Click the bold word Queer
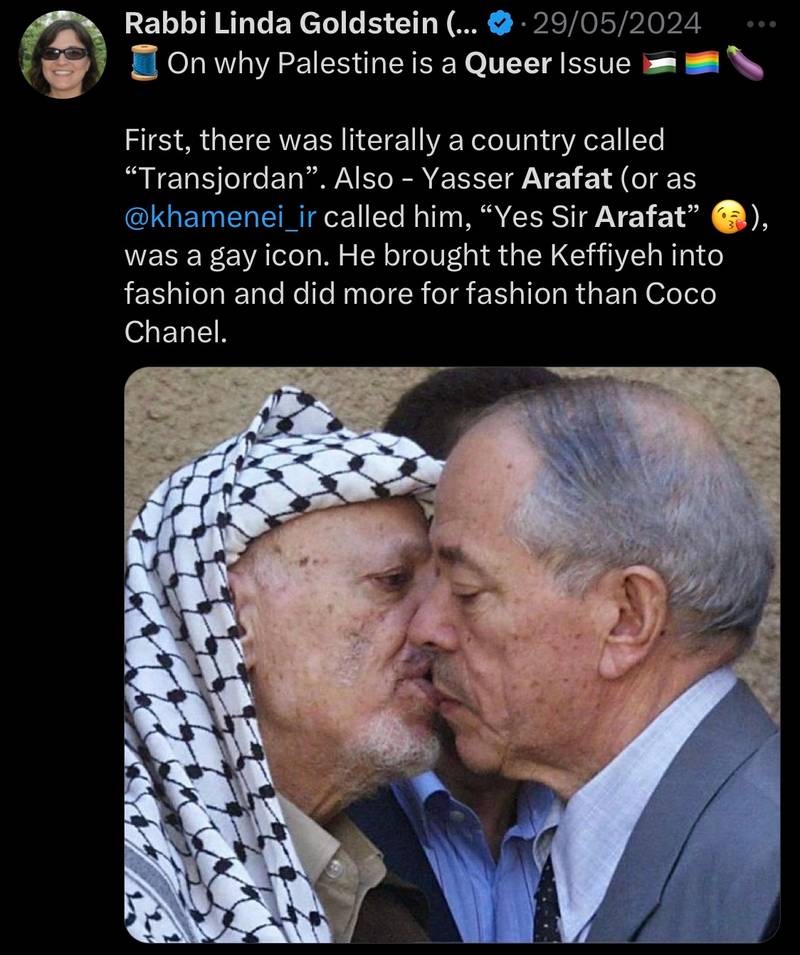 pyautogui.click(x=508, y=65)
